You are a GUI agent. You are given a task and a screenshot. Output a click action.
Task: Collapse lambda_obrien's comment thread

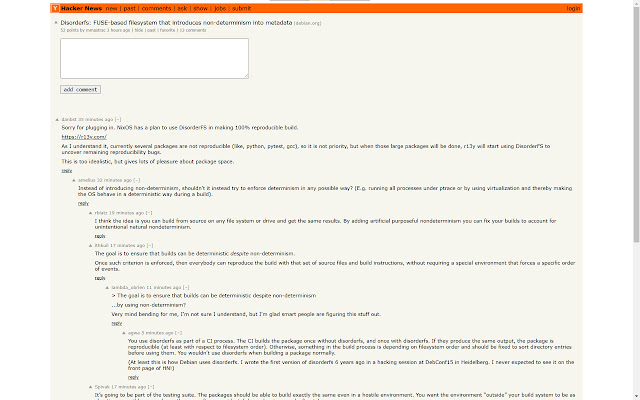click(186, 287)
